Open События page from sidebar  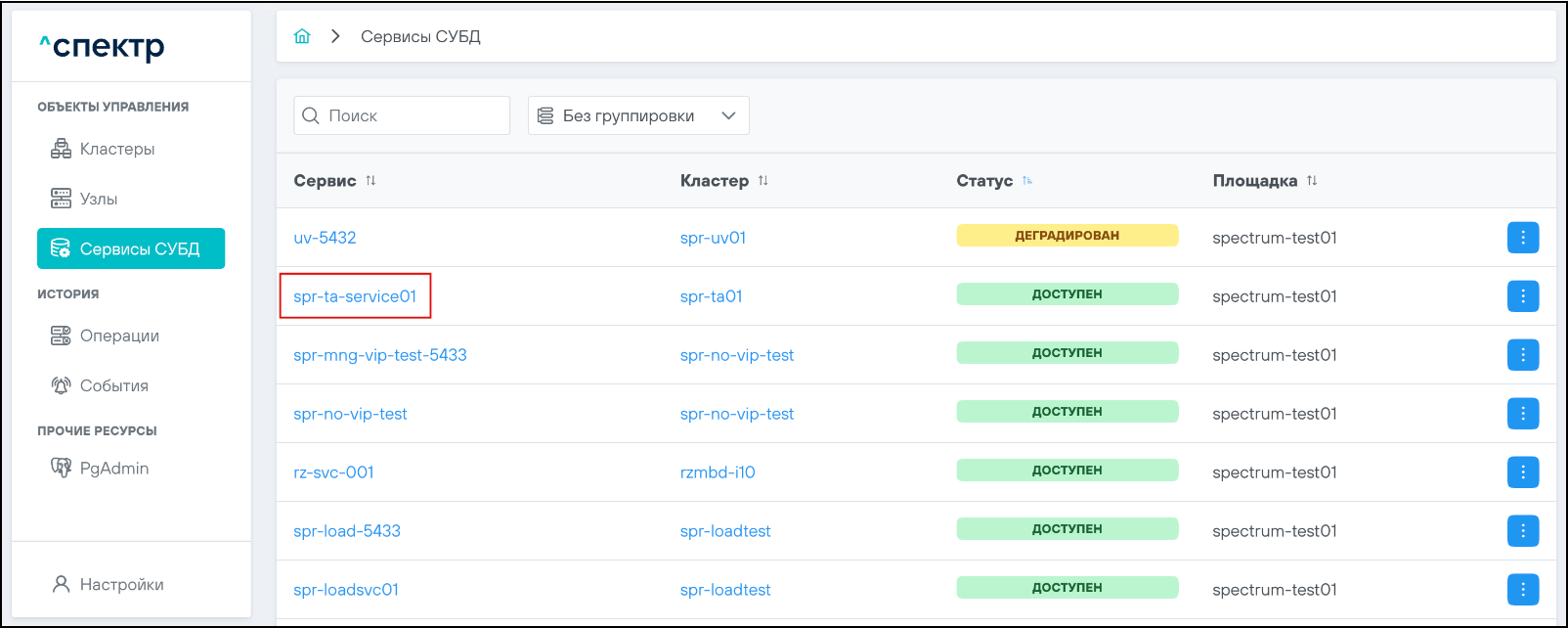[113, 385]
